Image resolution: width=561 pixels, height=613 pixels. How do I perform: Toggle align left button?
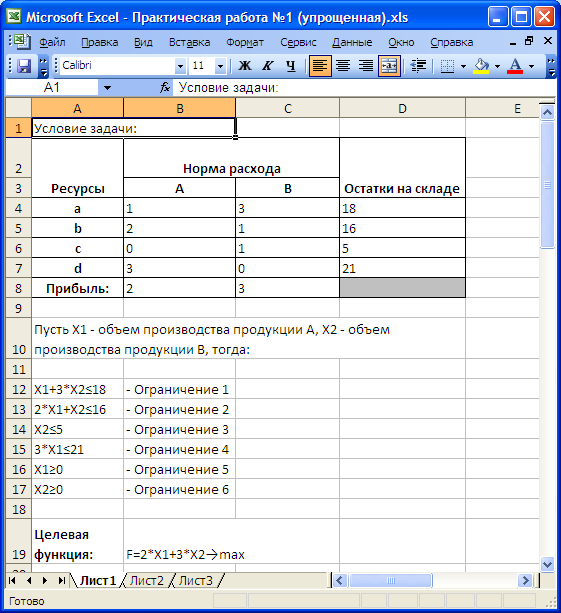coord(319,66)
